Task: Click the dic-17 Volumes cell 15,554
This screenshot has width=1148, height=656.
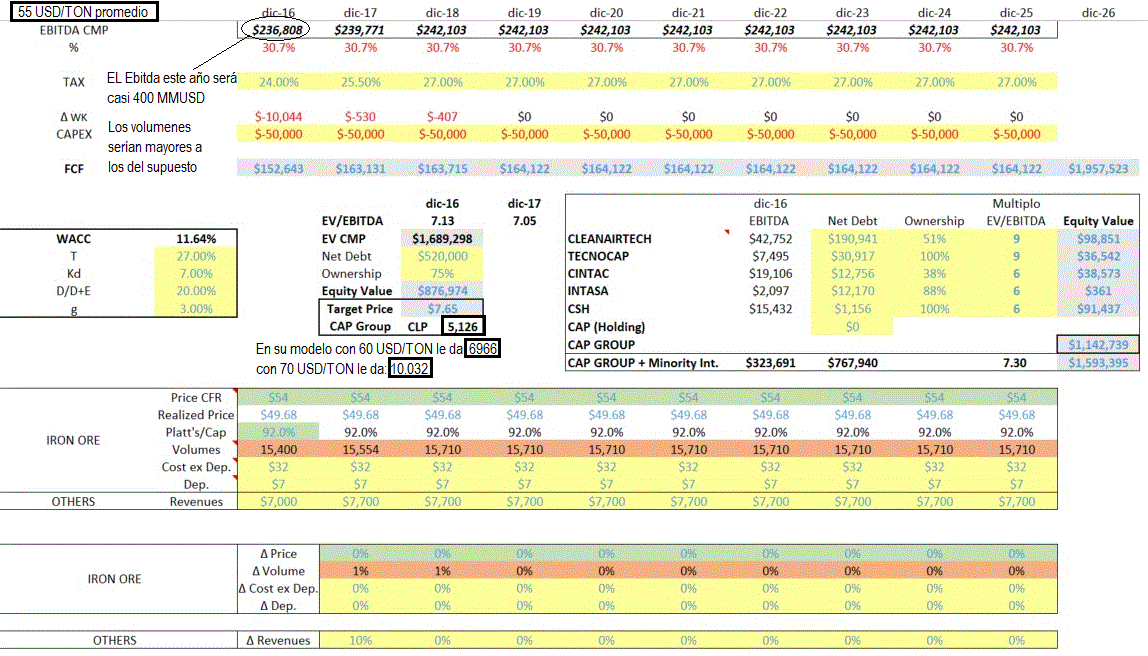Action: 360,450
